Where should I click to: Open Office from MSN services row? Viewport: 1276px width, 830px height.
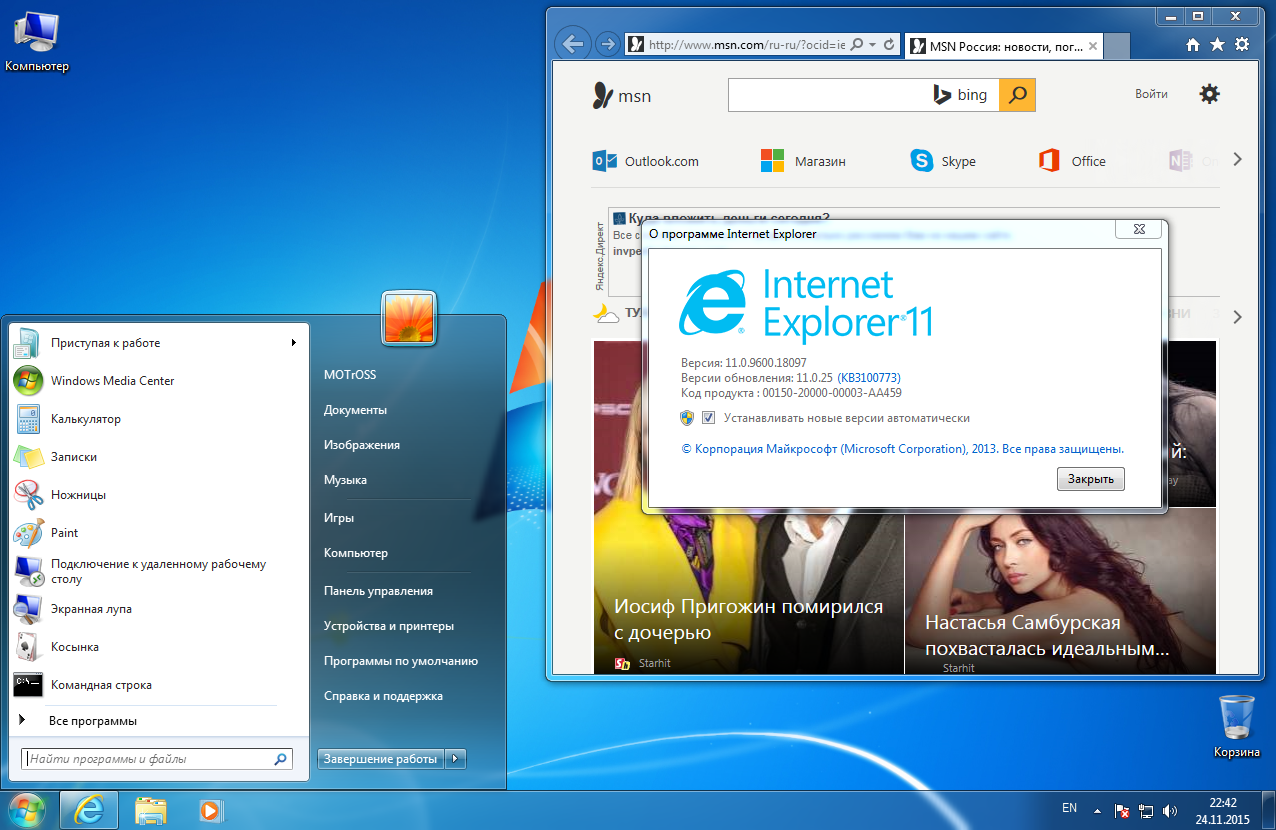[1072, 161]
